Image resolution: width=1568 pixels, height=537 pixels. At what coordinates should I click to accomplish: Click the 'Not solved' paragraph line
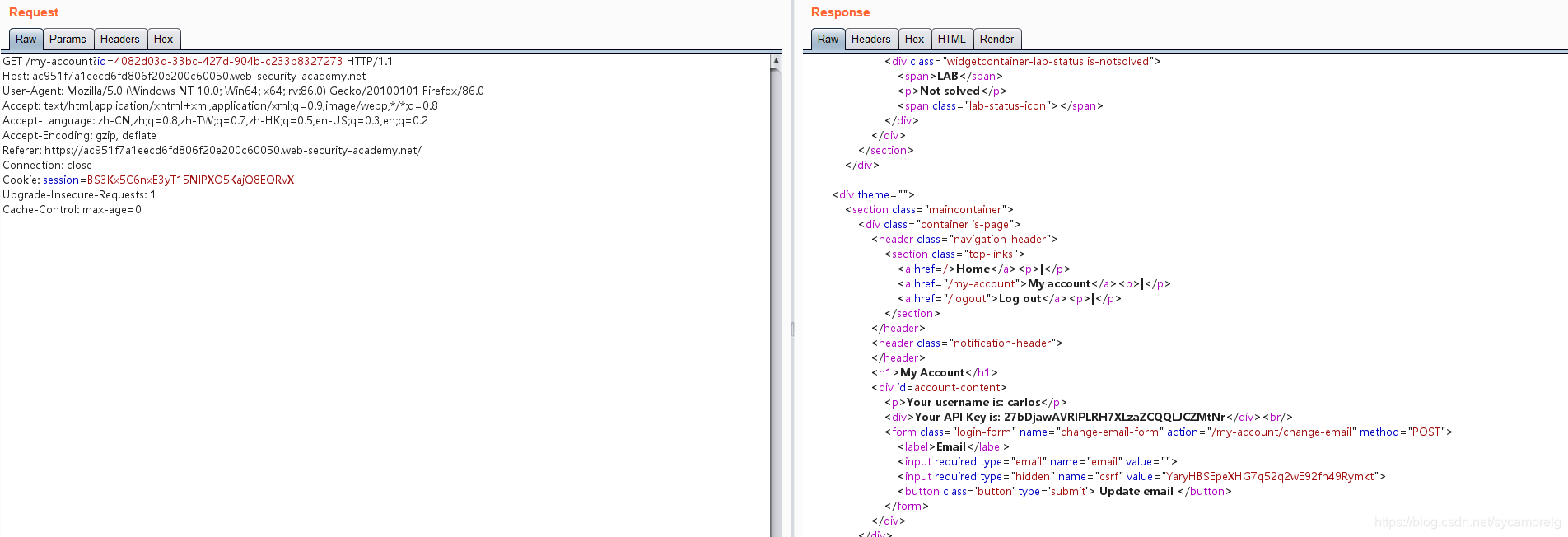pyautogui.click(x=952, y=91)
